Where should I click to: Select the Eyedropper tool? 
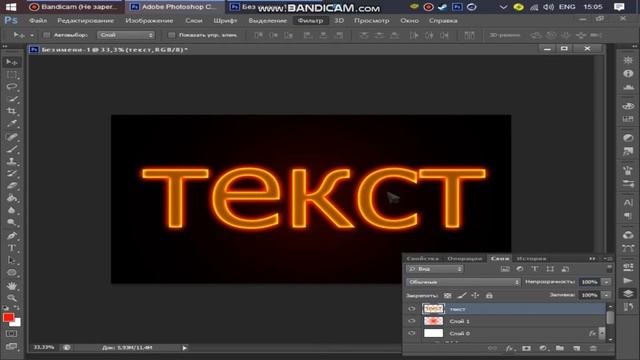click(x=11, y=123)
